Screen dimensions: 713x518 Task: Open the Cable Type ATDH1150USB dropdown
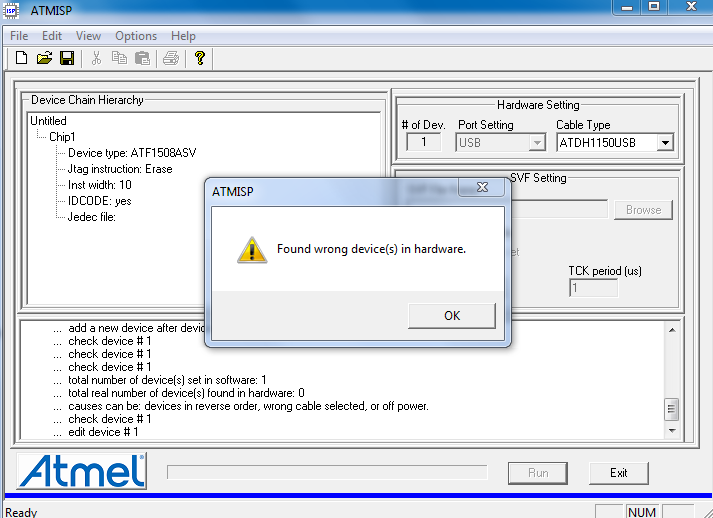coord(665,143)
